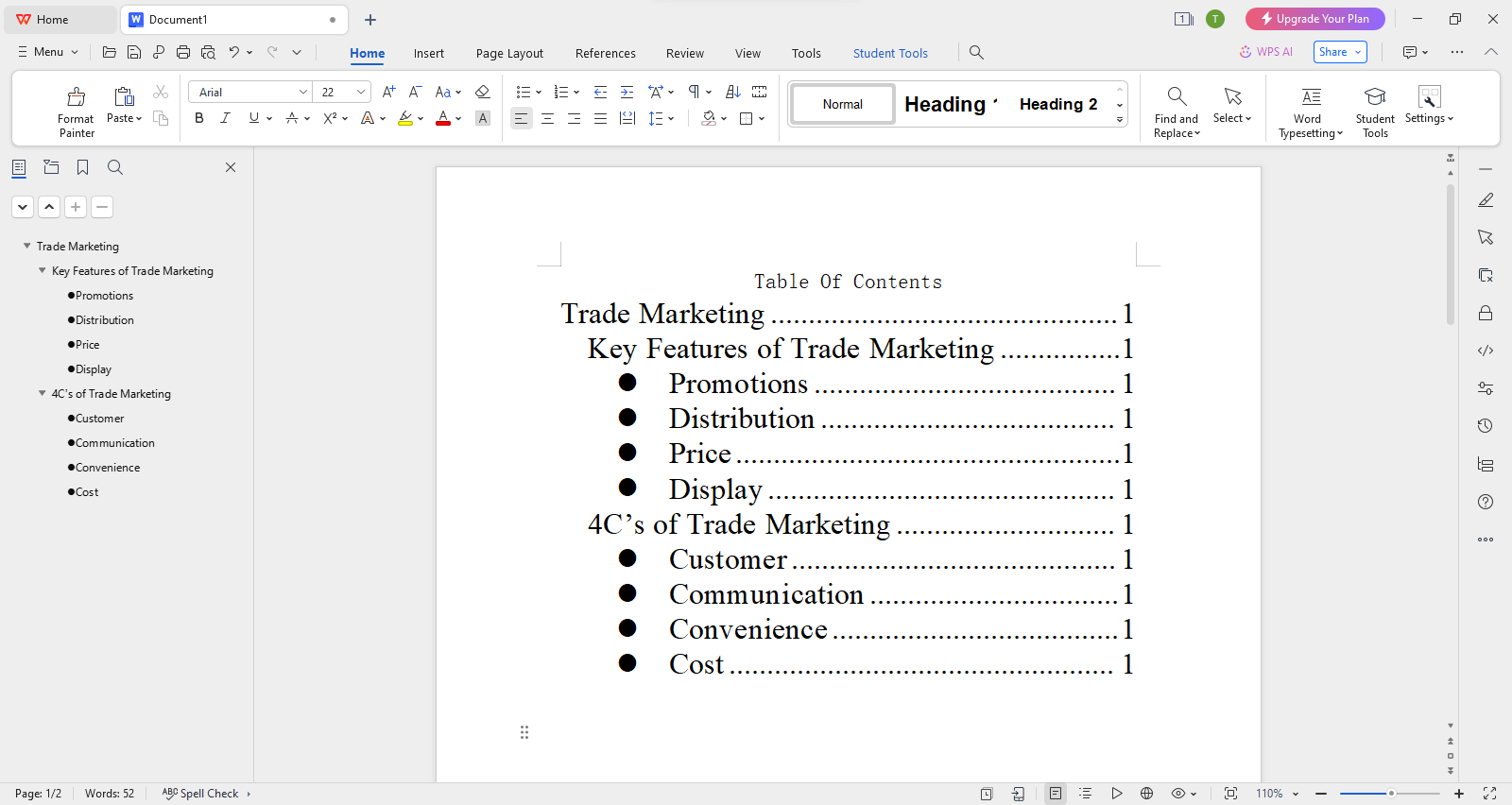Click the Spell Check status bar item

[x=200, y=794]
